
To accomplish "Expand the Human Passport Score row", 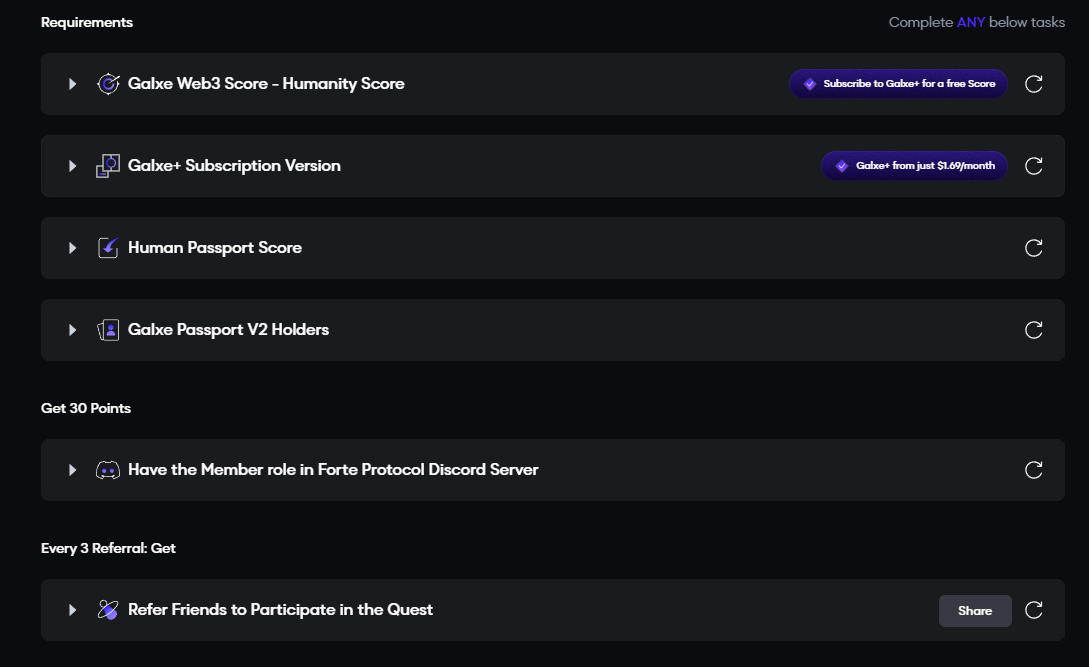I will (x=72, y=248).
